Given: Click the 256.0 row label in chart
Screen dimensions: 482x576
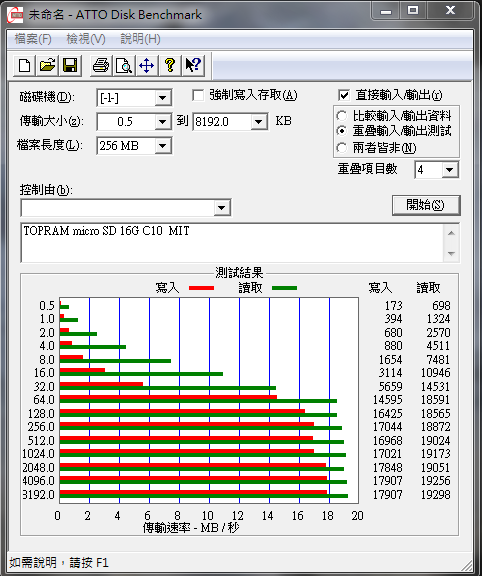Looking at the screenshot, I should [x=41, y=427].
